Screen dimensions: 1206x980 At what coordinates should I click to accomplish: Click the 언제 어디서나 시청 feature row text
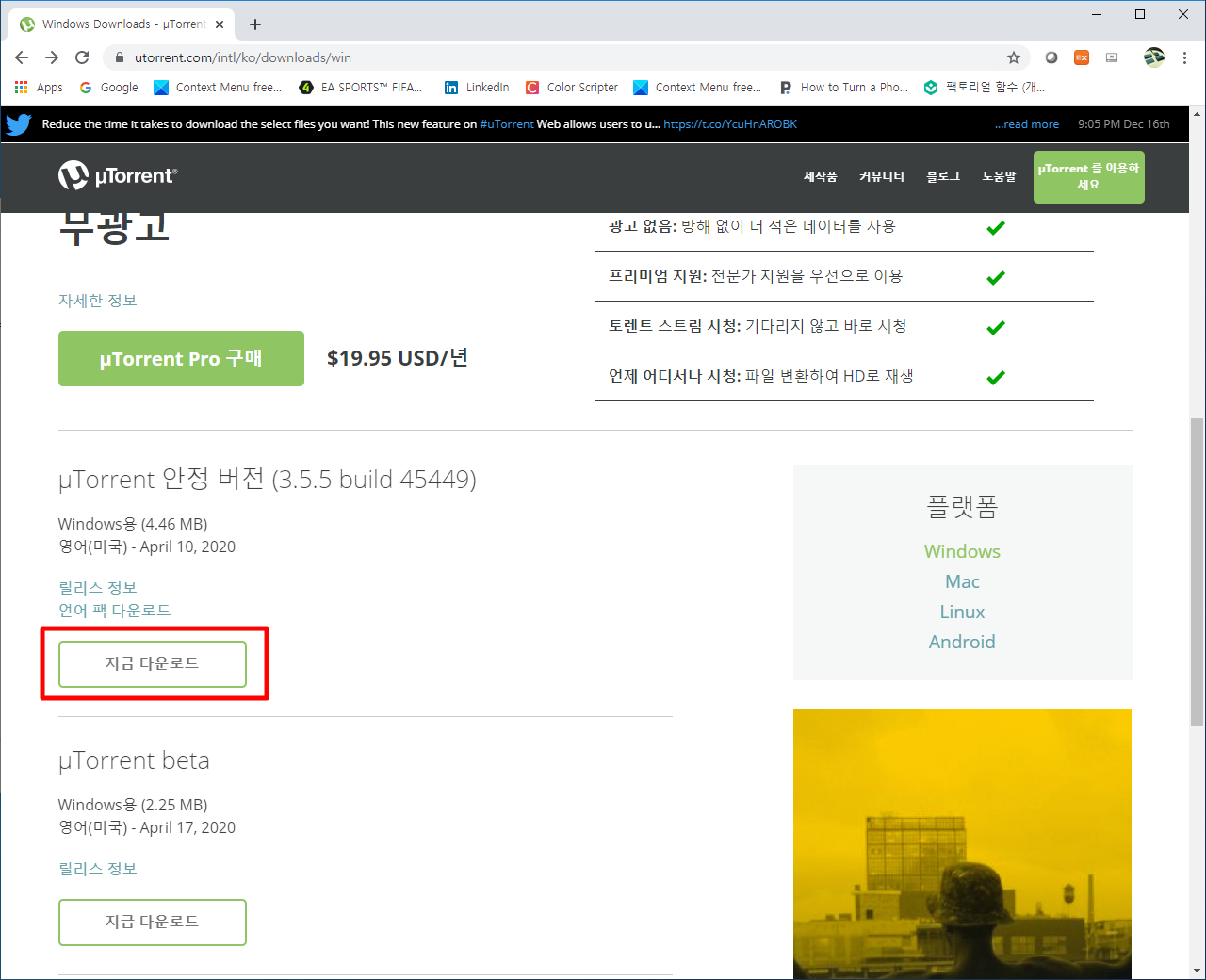pos(761,376)
